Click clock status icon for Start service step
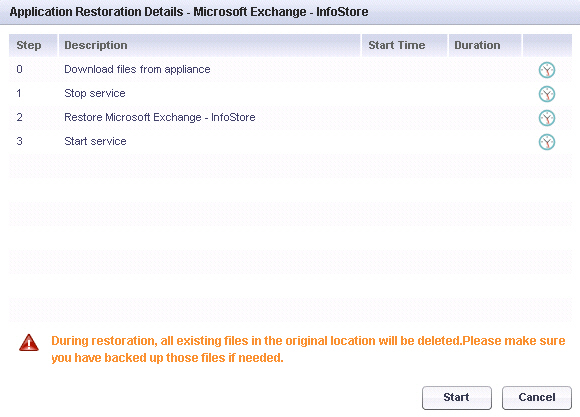This screenshot has height=417, width=580. 547,142
